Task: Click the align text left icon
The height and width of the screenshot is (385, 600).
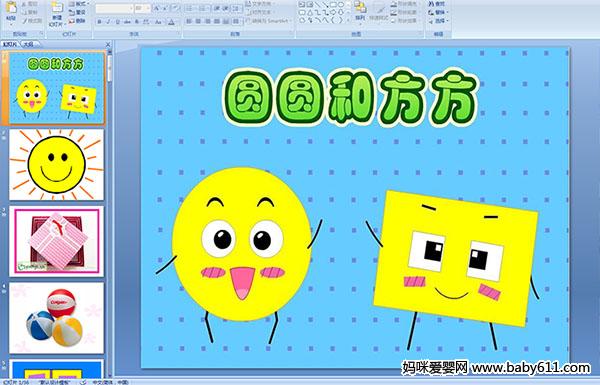Action: pyautogui.click(x=189, y=22)
